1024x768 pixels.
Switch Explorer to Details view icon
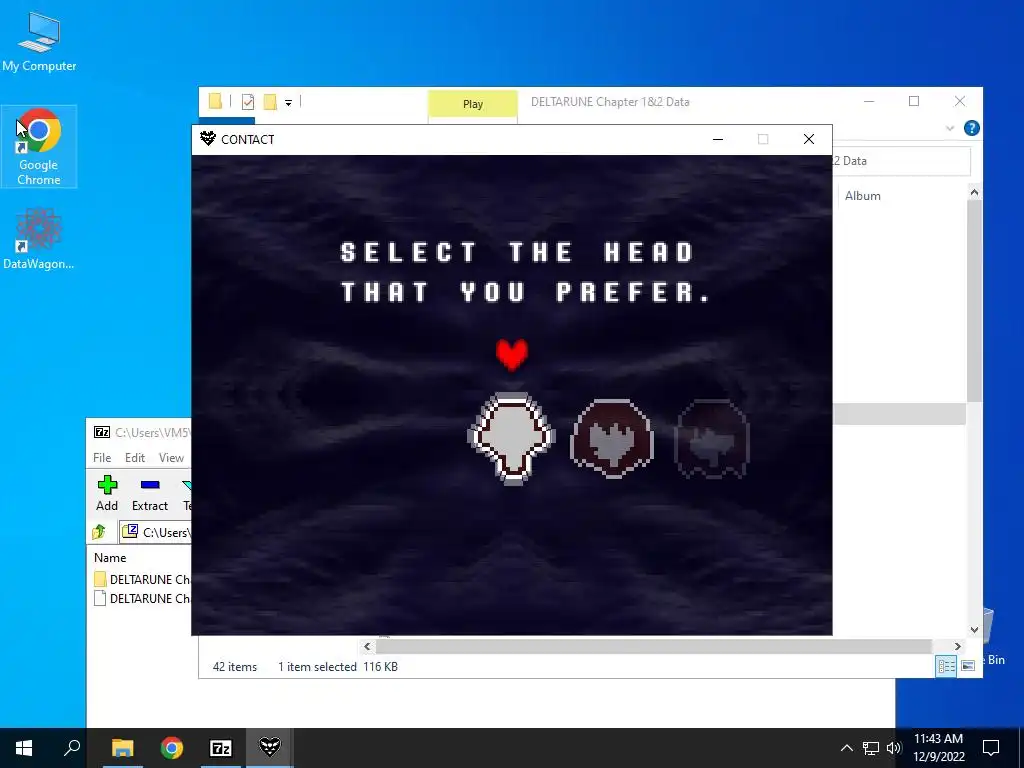coord(946,665)
